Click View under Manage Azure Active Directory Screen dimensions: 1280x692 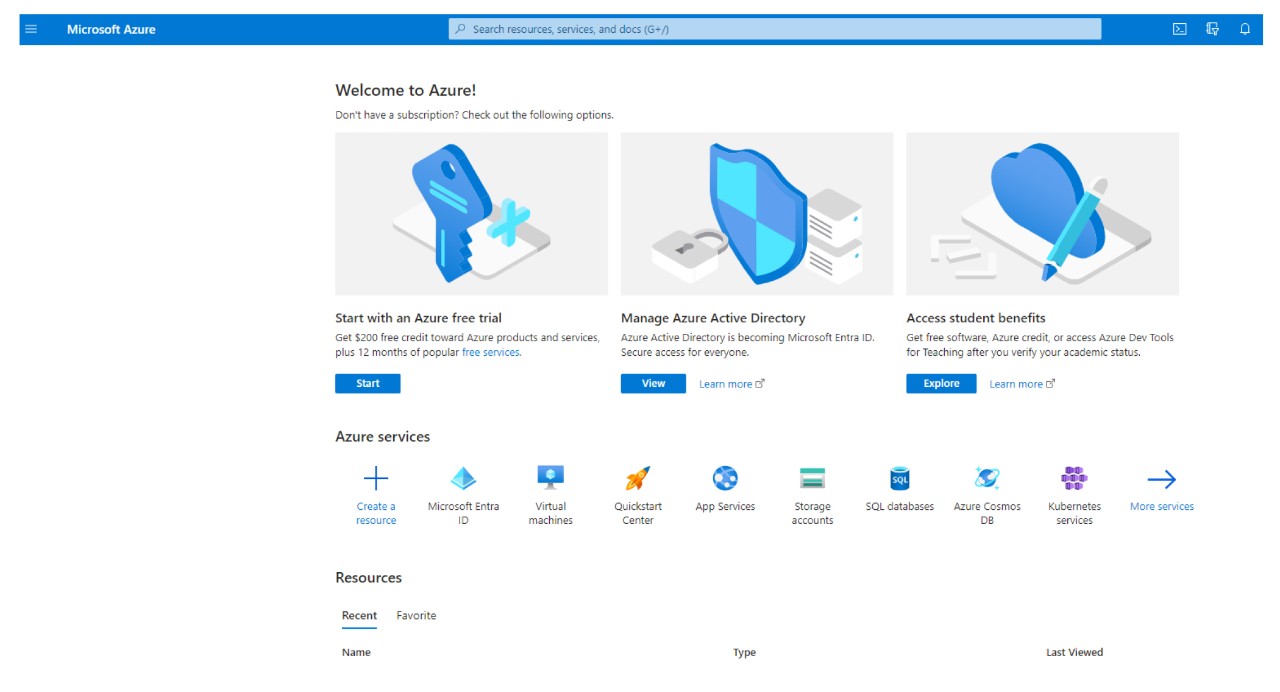(x=653, y=384)
